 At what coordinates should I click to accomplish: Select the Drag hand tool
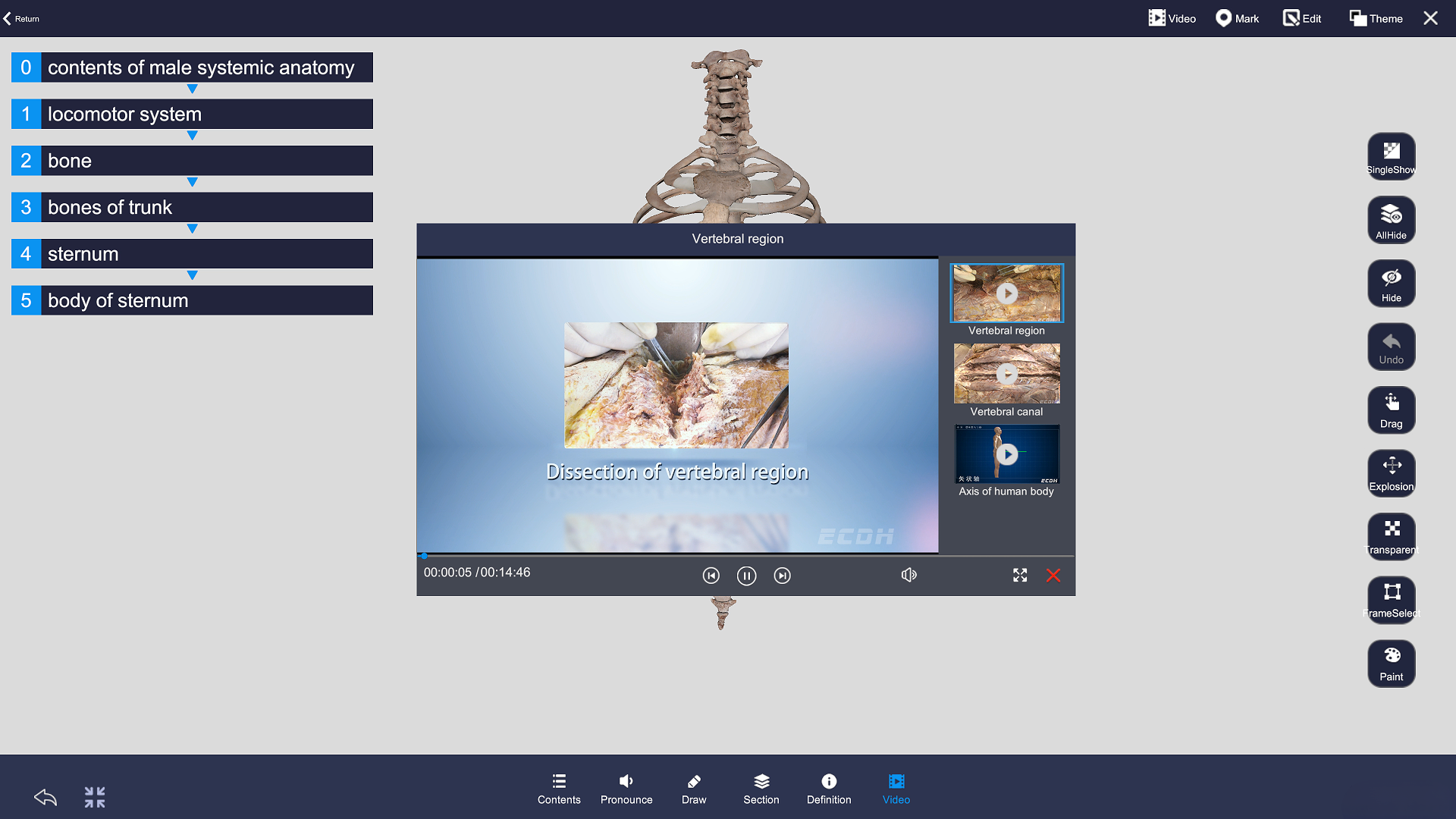pos(1391,409)
